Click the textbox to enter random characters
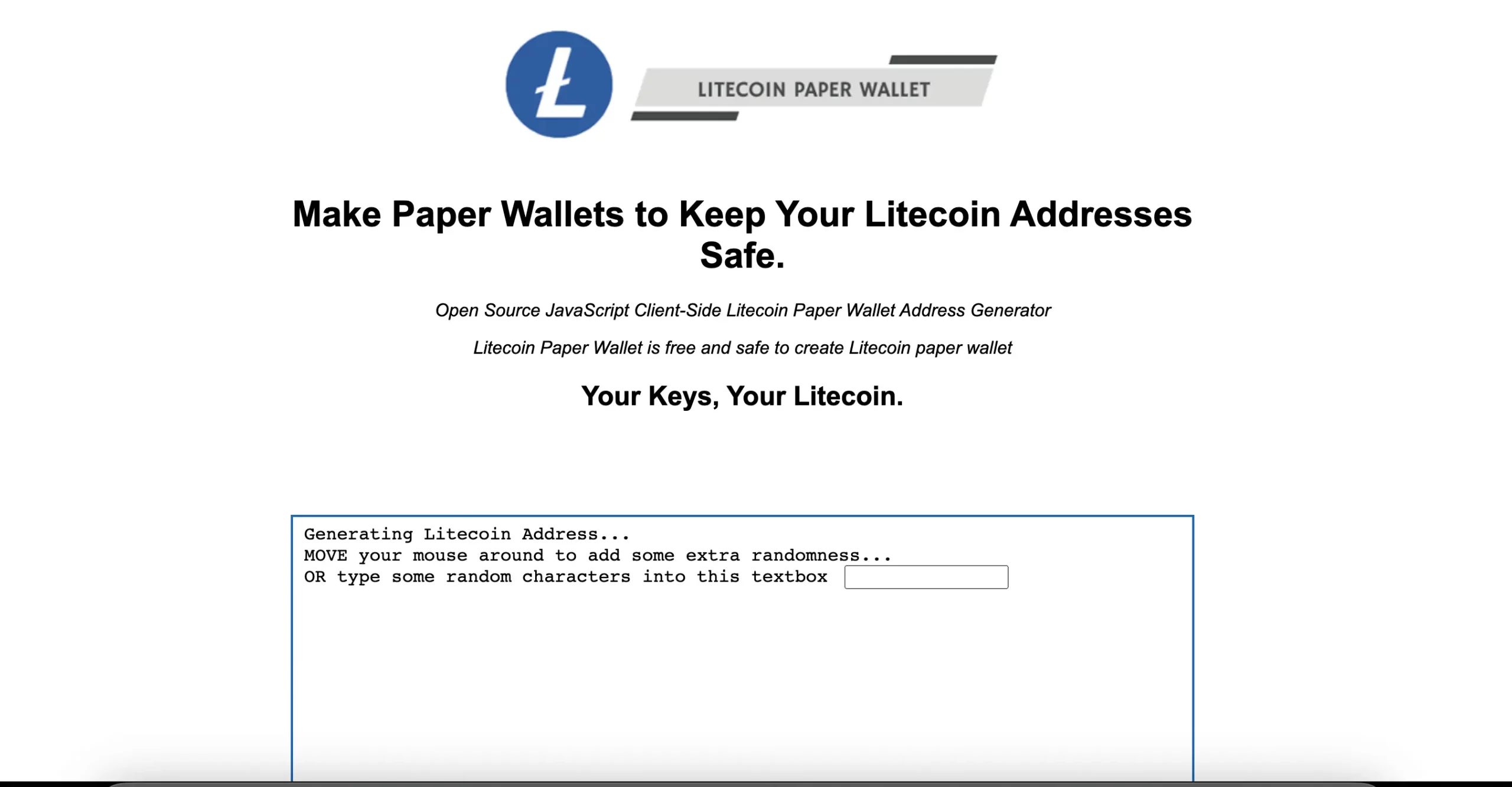1512x787 pixels. [x=927, y=577]
